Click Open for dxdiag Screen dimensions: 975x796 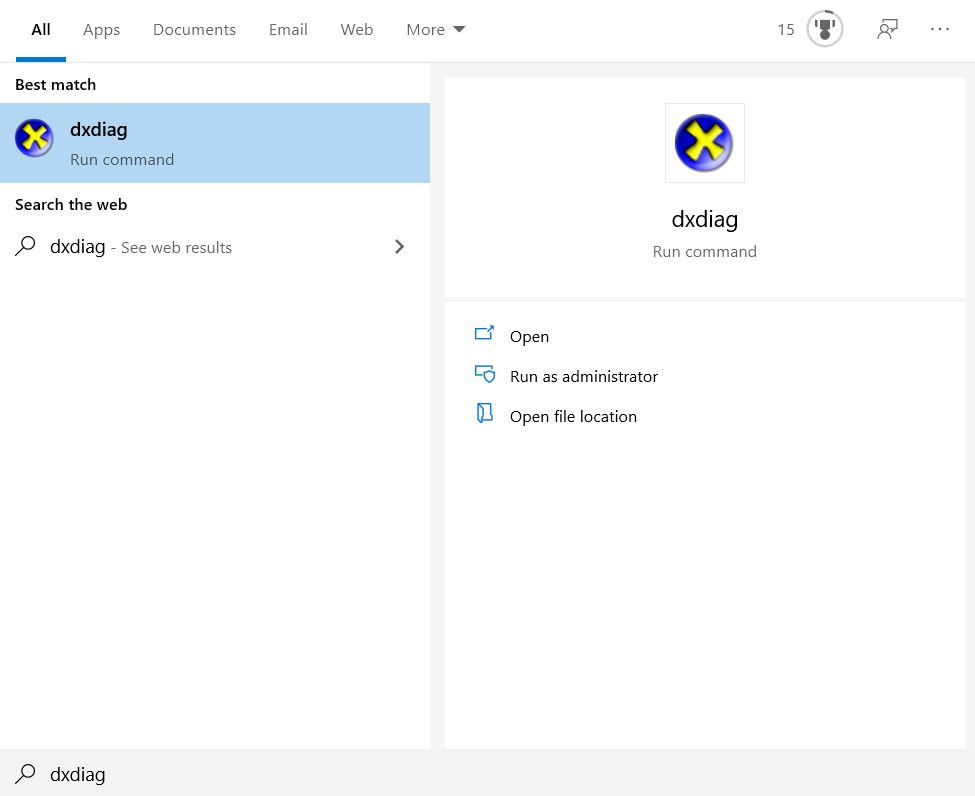pyautogui.click(x=529, y=336)
